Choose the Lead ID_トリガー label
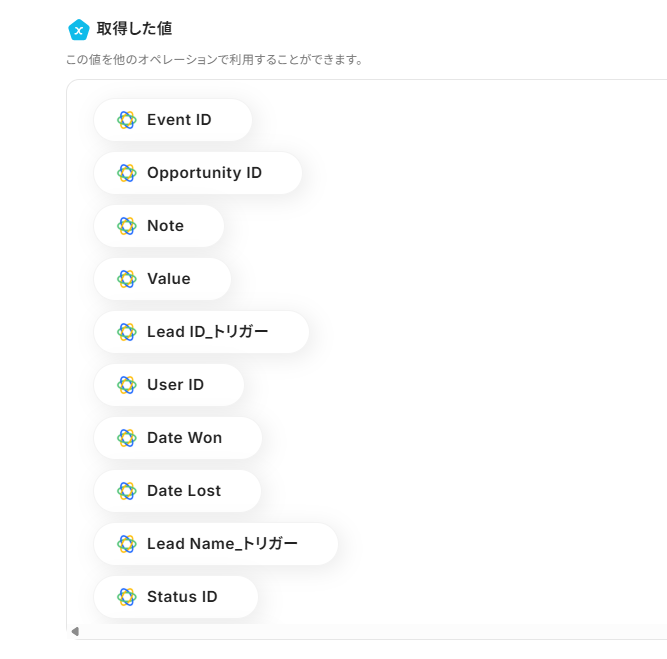Screen dimensions: 667x659 [207, 332]
